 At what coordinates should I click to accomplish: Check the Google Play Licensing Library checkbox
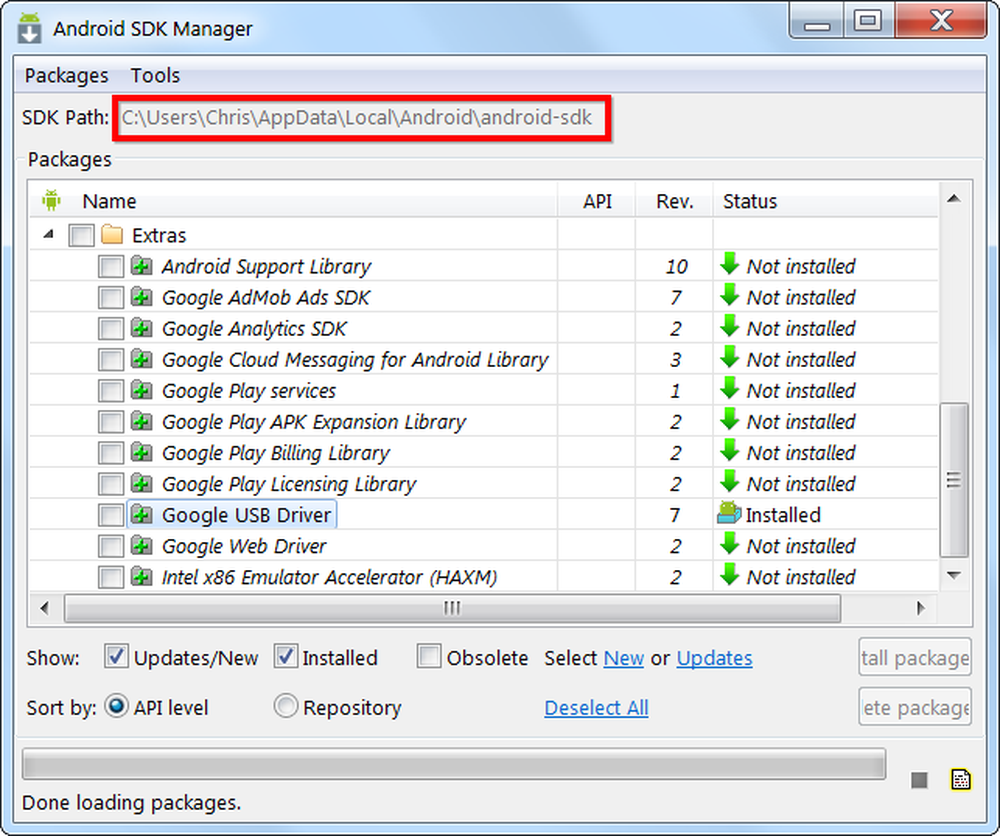pos(111,484)
